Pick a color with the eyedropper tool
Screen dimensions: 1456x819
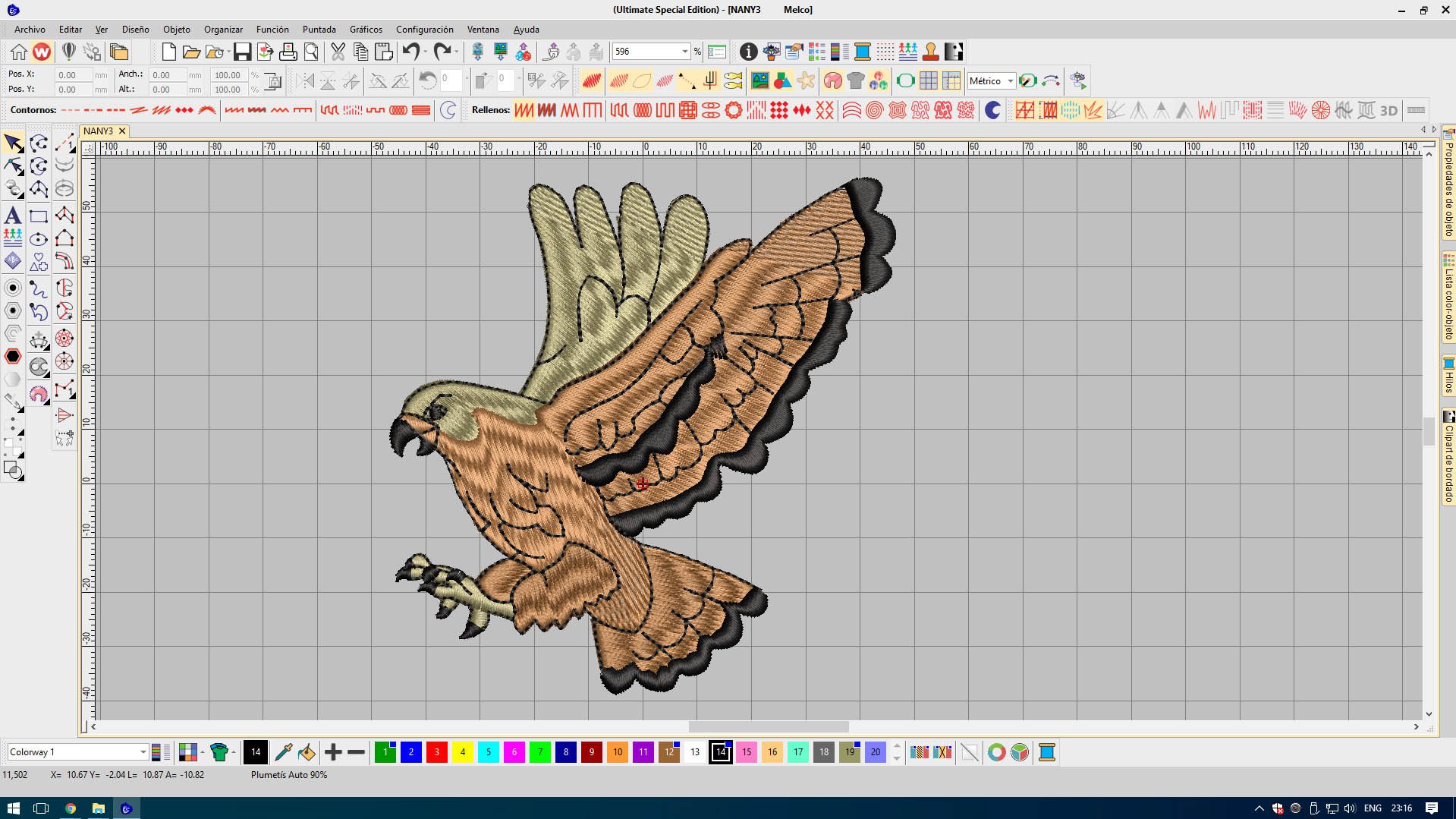tap(283, 752)
